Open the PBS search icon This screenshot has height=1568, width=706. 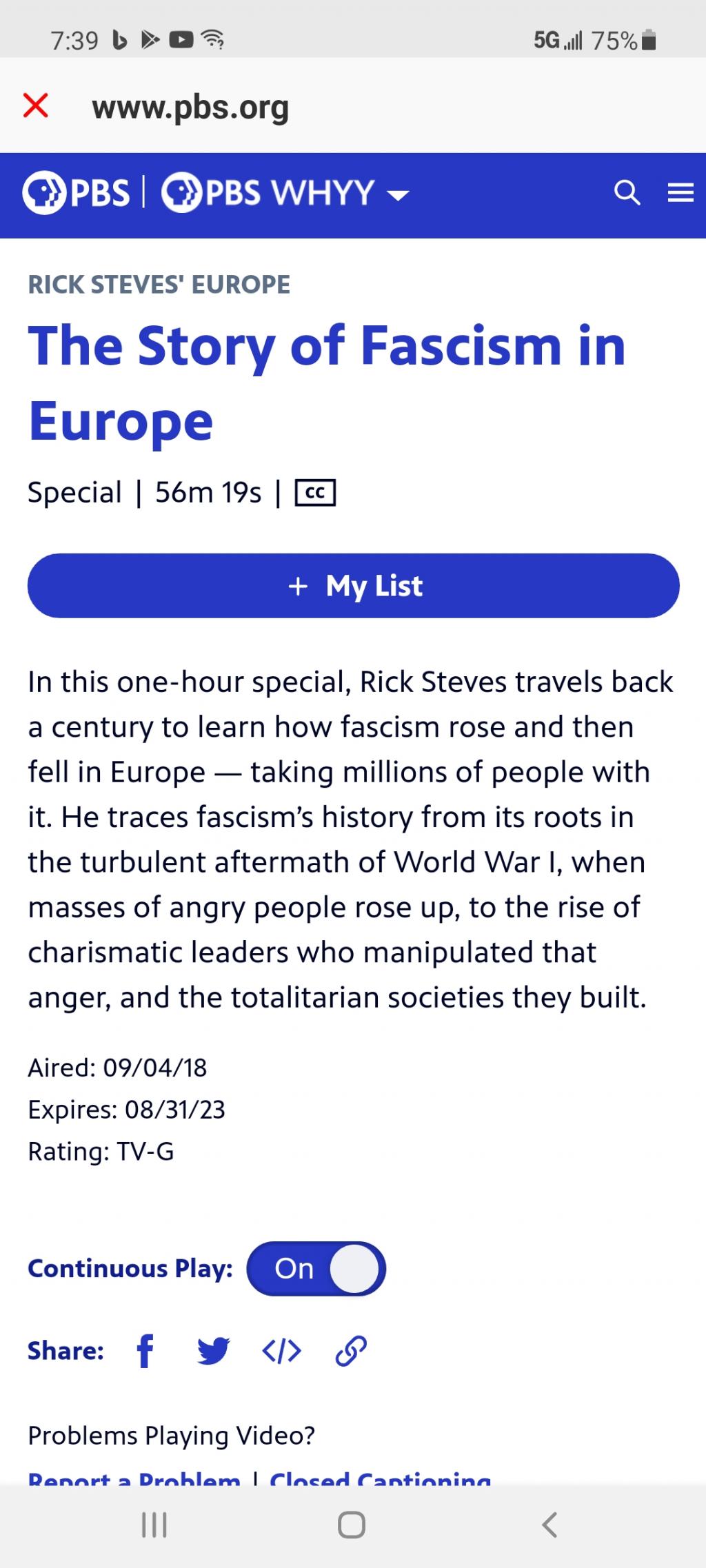coord(627,194)
